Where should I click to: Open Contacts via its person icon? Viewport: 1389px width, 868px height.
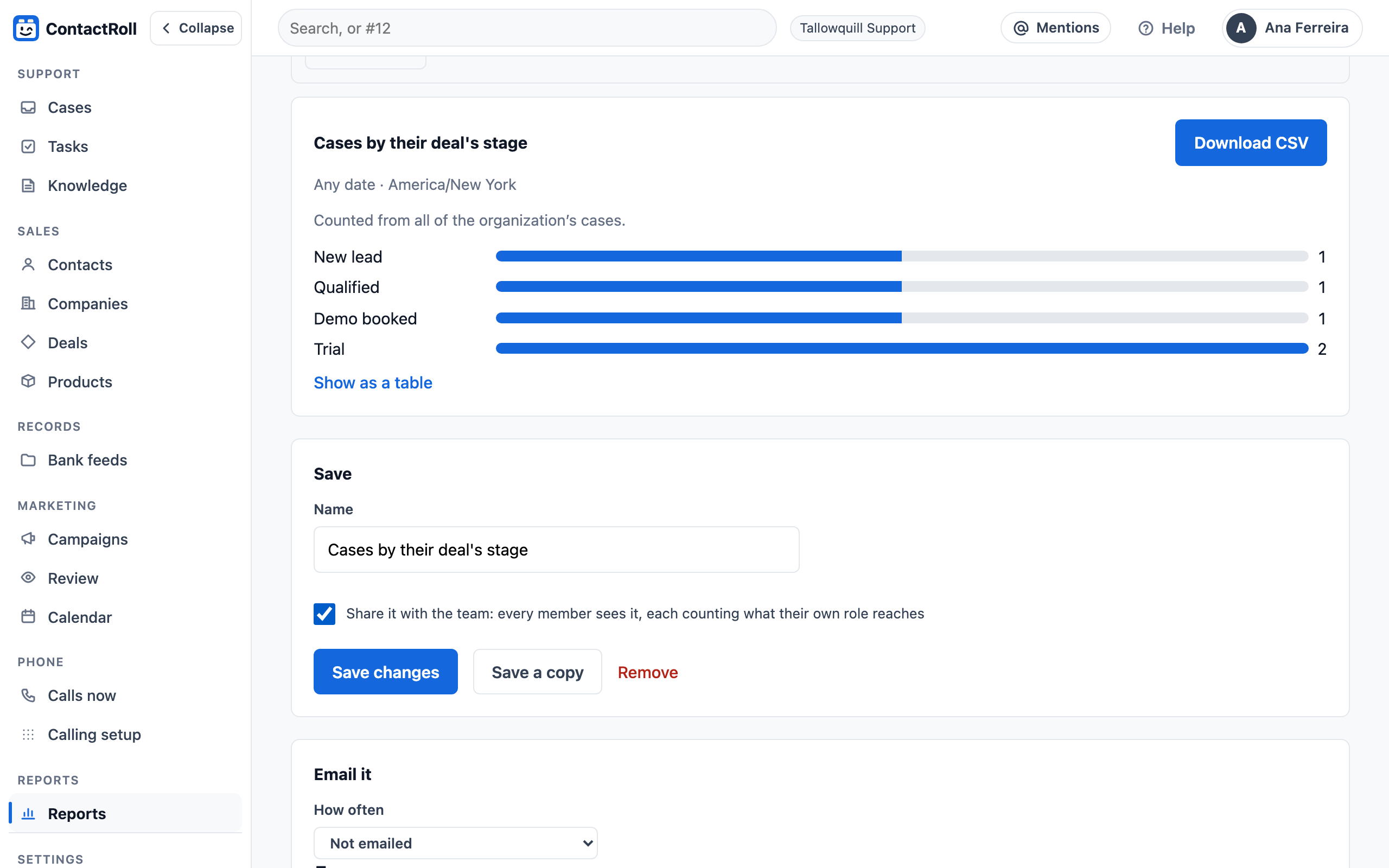click(28, 265)
